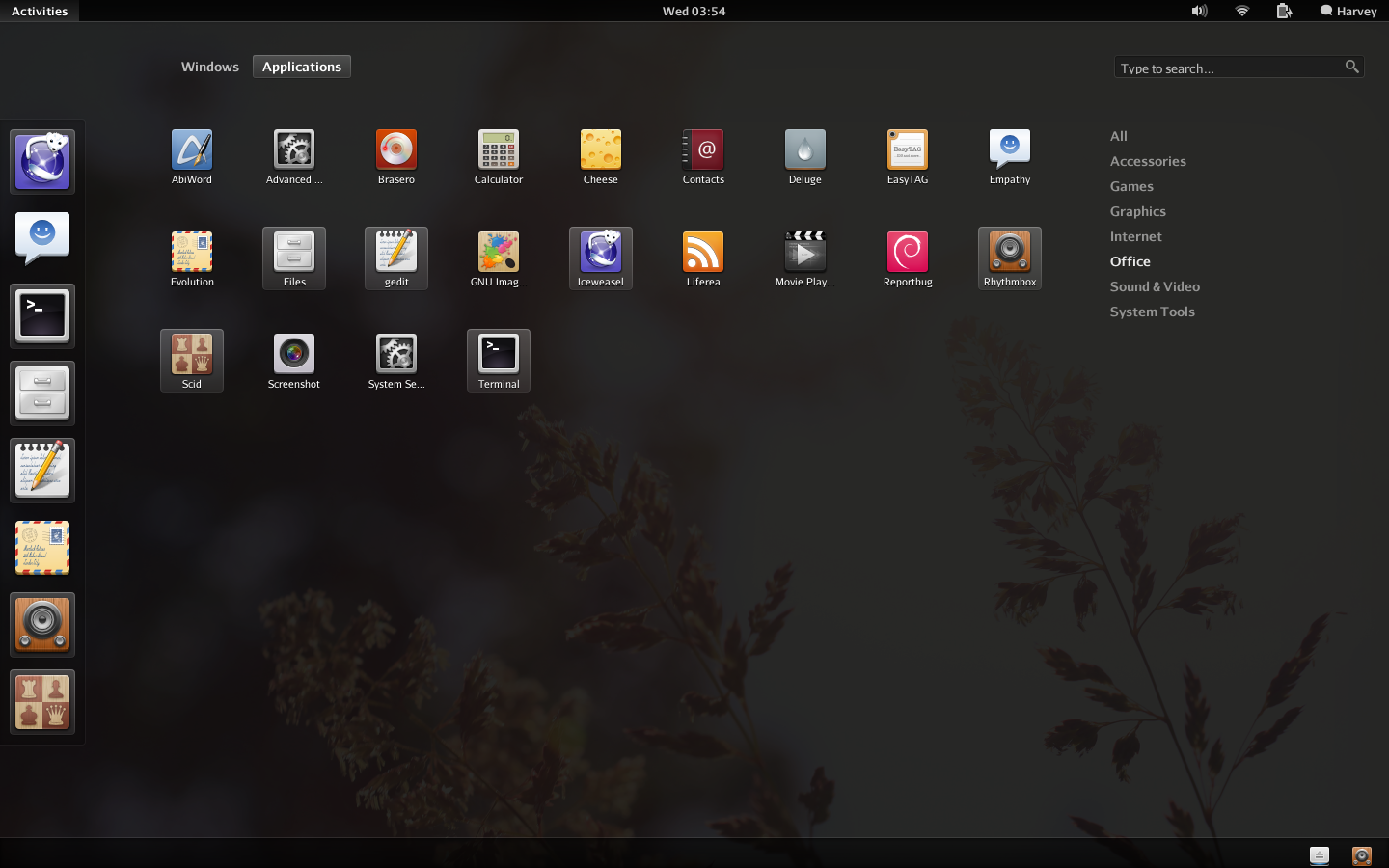1389x868 pixels.
Task: Filter by System Tools category
Action: point(1153,312)
